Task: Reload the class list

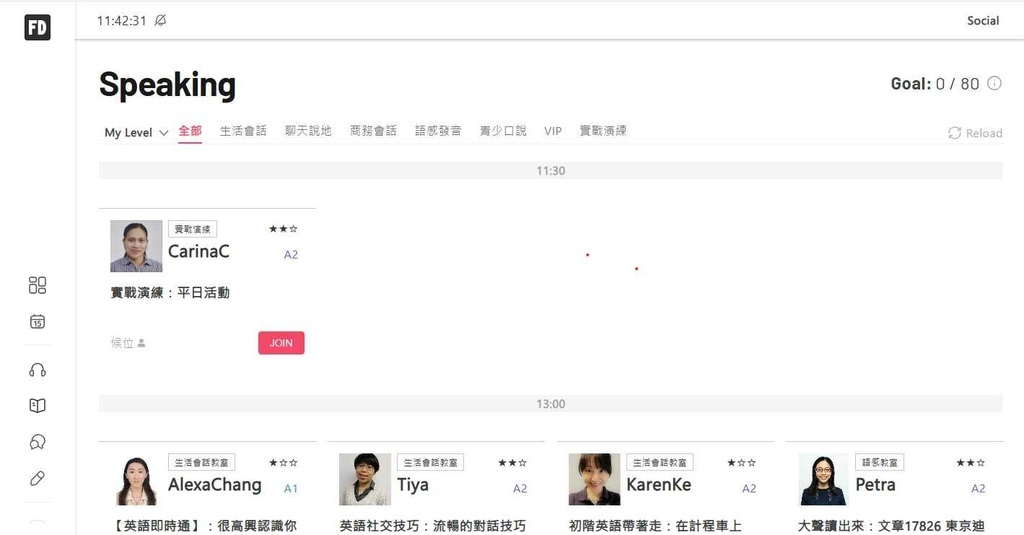Action: pyautogui.click(x=975, y=133)
